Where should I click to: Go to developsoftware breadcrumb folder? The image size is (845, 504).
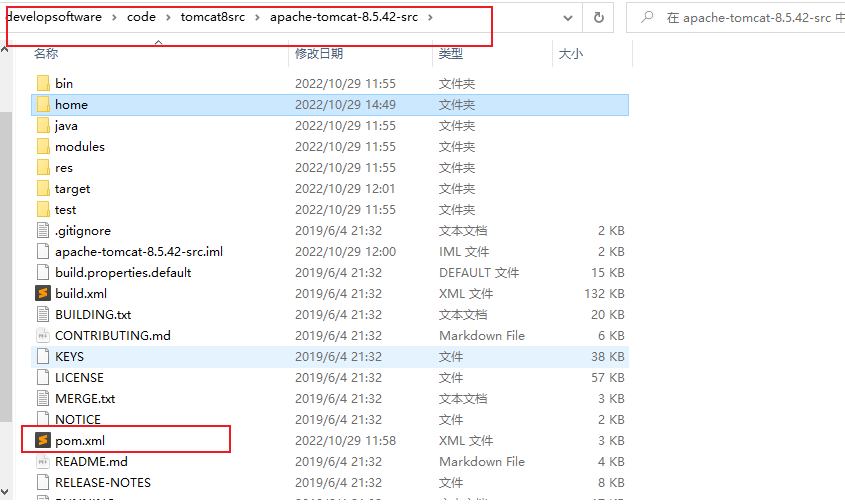pos(53,17)
